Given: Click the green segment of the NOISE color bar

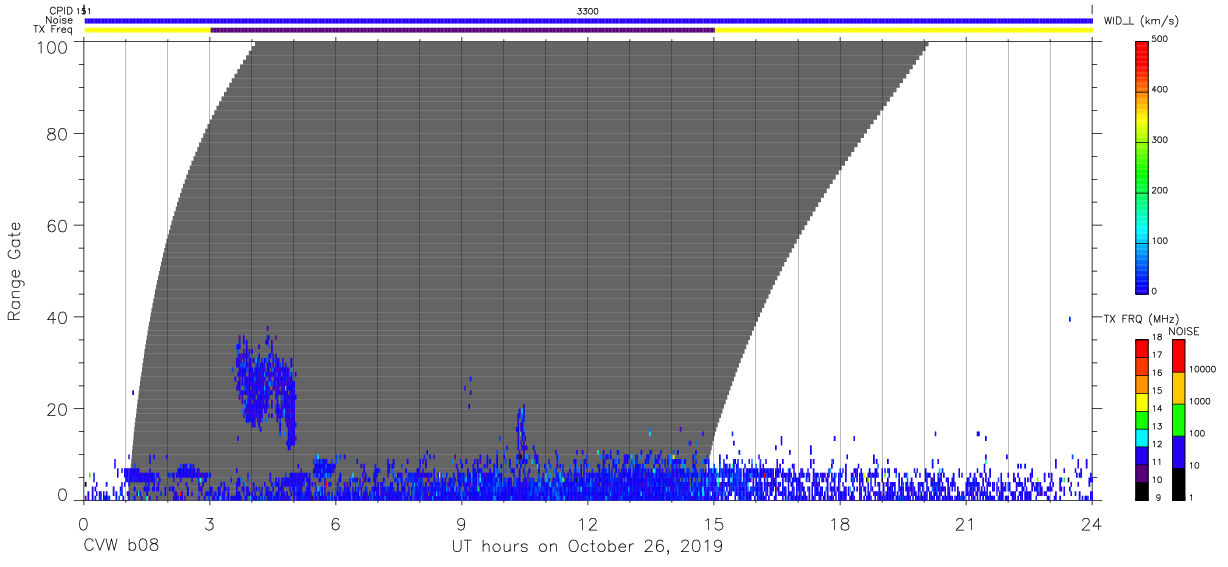Looking at the screenshot, I should [x=1178, y=420].
